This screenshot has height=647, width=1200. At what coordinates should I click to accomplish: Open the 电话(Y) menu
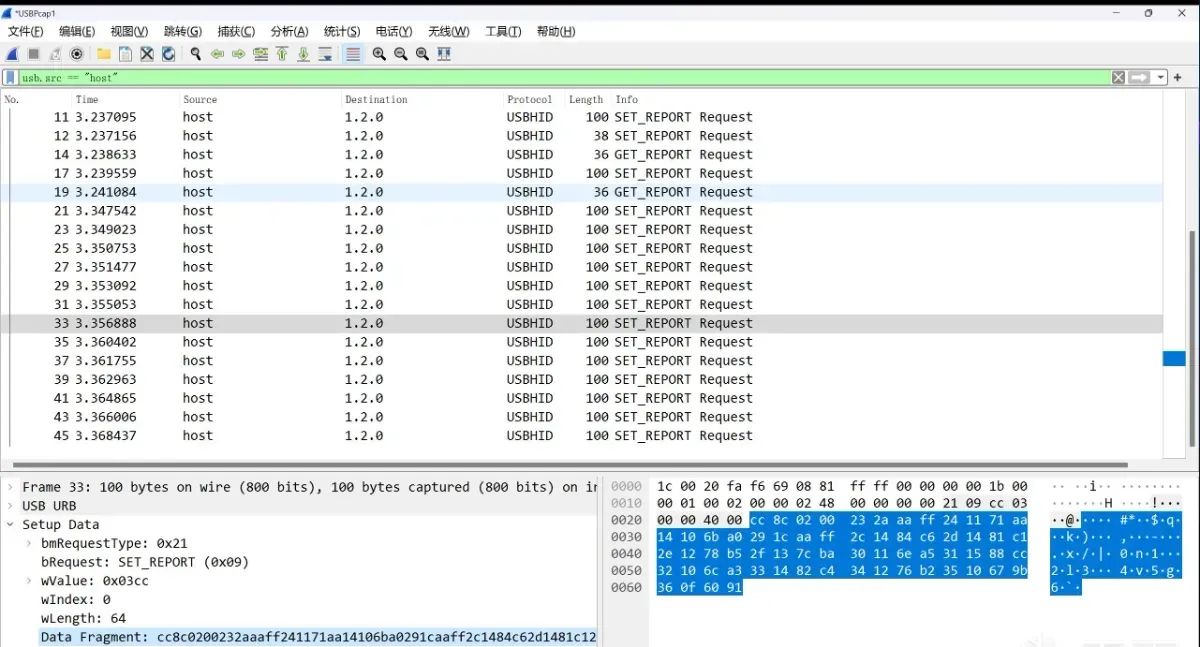(x=394, y=32)
